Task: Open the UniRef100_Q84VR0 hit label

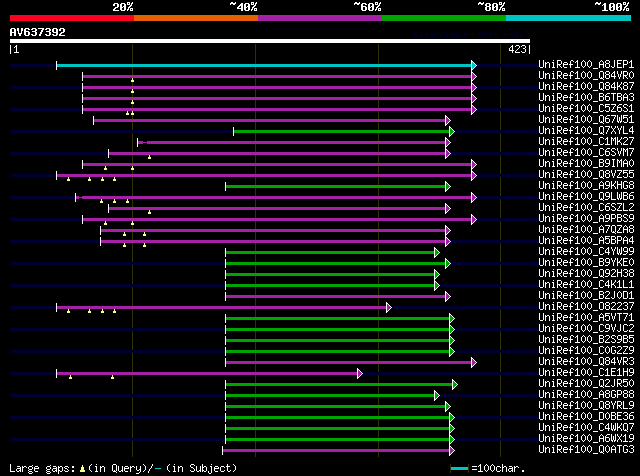Action: pyautogui.click(x=586, y=76)
